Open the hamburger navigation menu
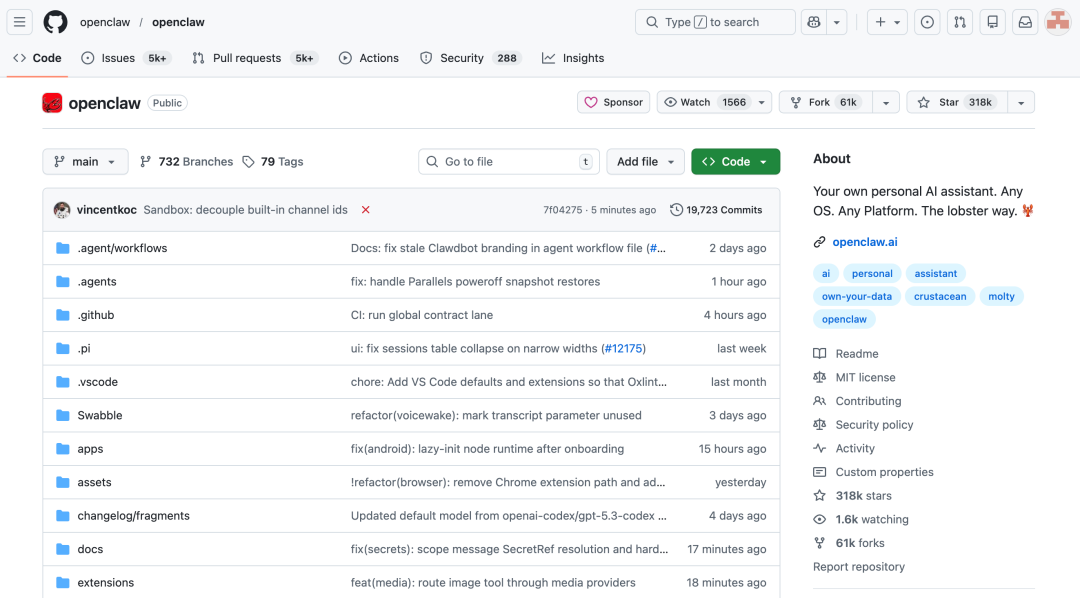This screenshot has height=598, width=1080. (19, 22)
